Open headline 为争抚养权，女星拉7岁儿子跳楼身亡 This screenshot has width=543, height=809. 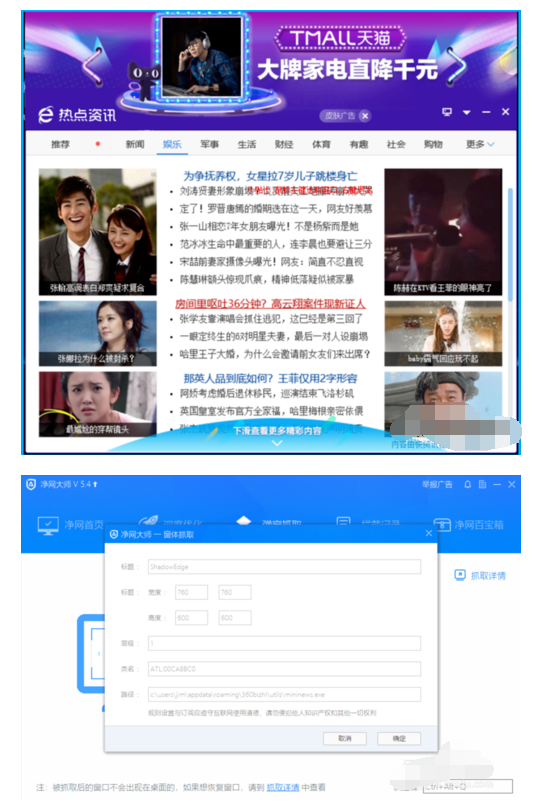(x=270, y=176)
